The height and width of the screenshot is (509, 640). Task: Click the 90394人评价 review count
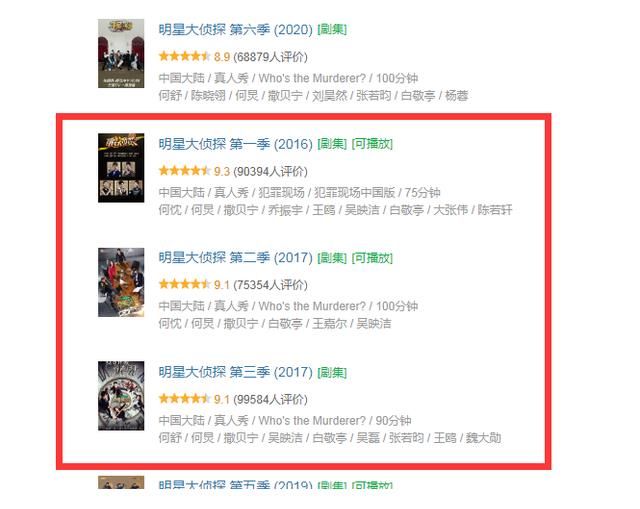[x=270, y=171]
